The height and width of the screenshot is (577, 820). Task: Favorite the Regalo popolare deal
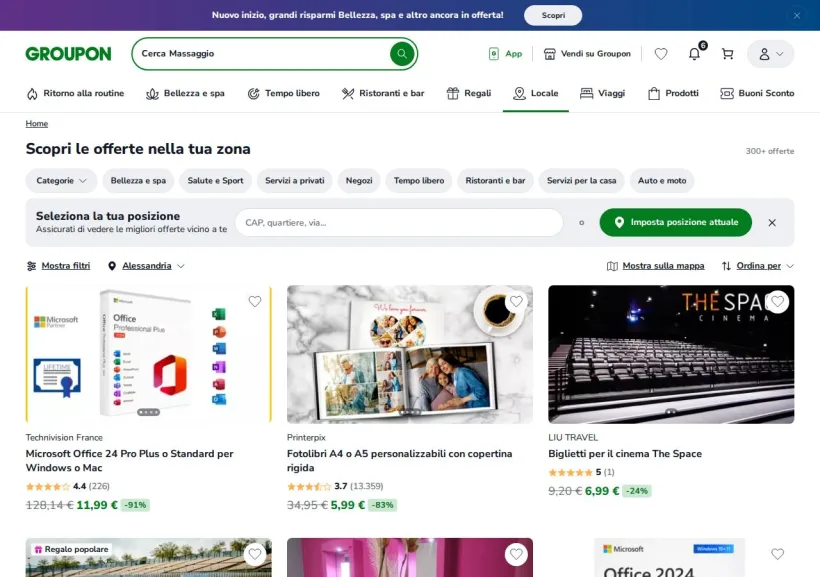(255, 554)
